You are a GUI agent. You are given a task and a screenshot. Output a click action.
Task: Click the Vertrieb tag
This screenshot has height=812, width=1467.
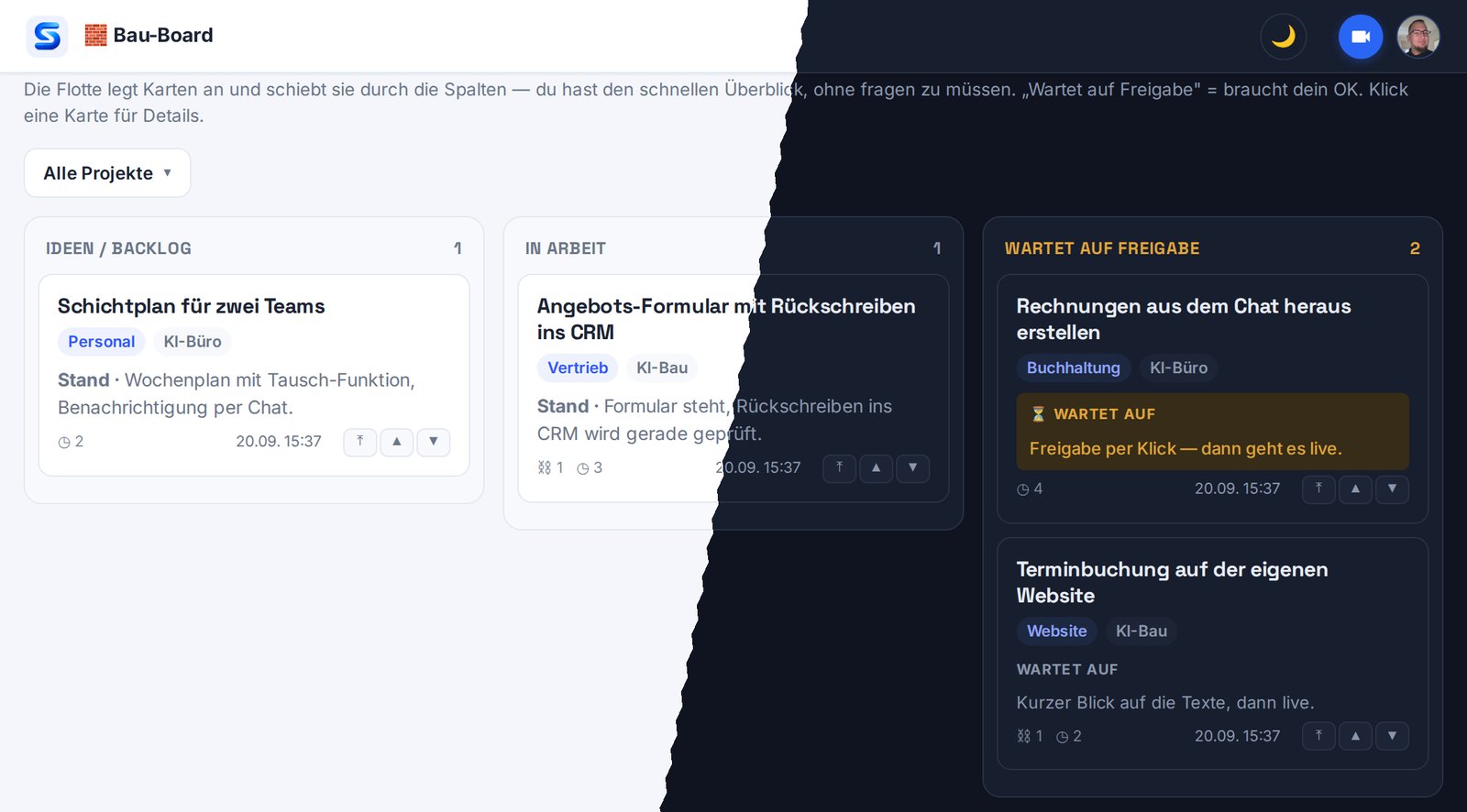tap(578, 368)
